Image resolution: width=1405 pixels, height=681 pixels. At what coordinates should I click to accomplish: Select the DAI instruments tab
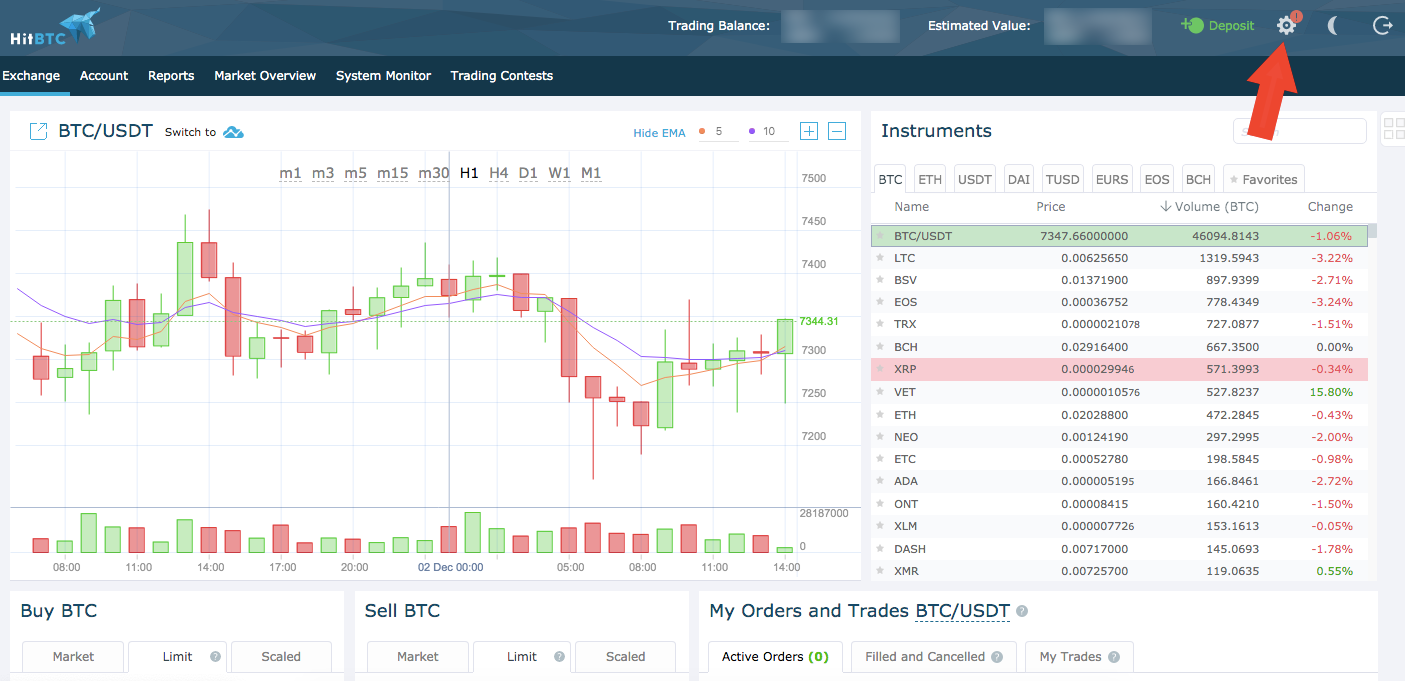[1019, 179]
